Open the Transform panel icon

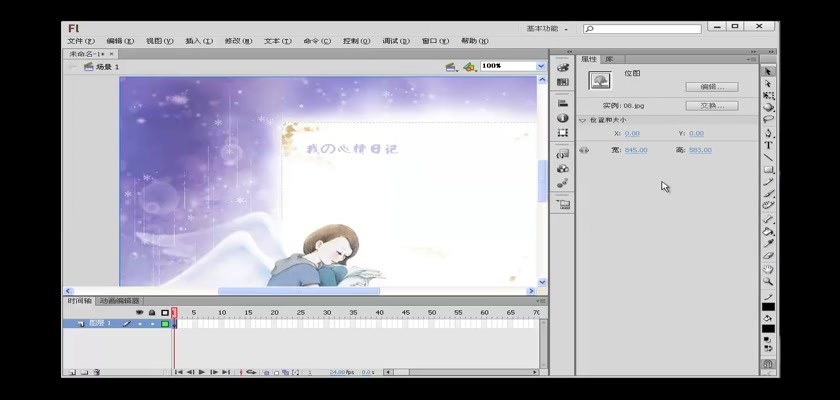tap(562, 132)
